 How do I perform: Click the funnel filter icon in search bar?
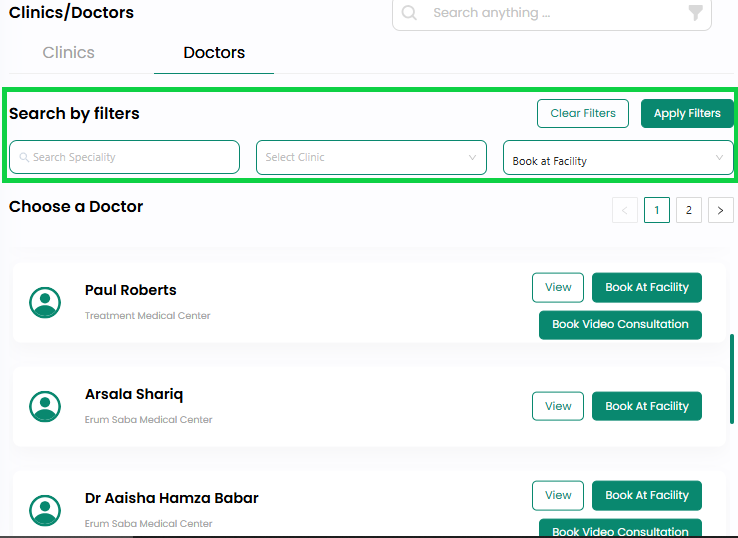[695, 13]
